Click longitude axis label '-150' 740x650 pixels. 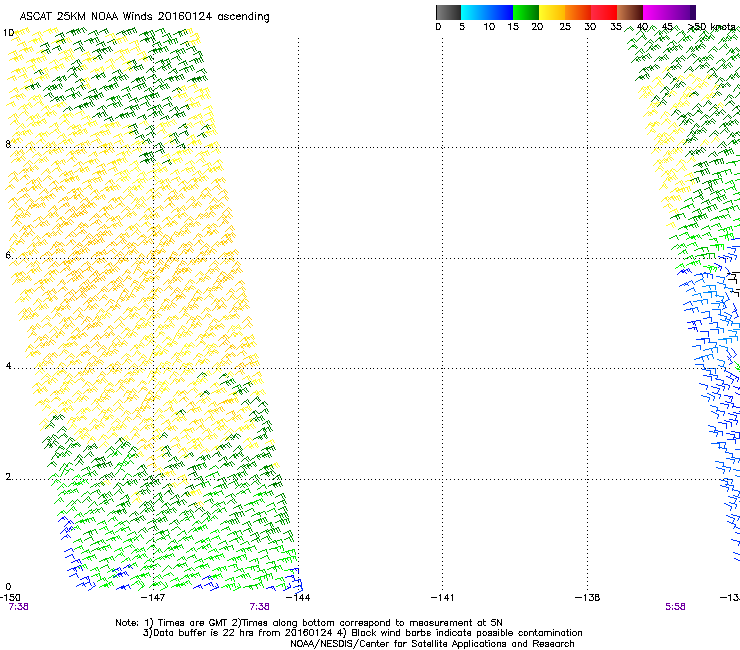click(10, 598)
